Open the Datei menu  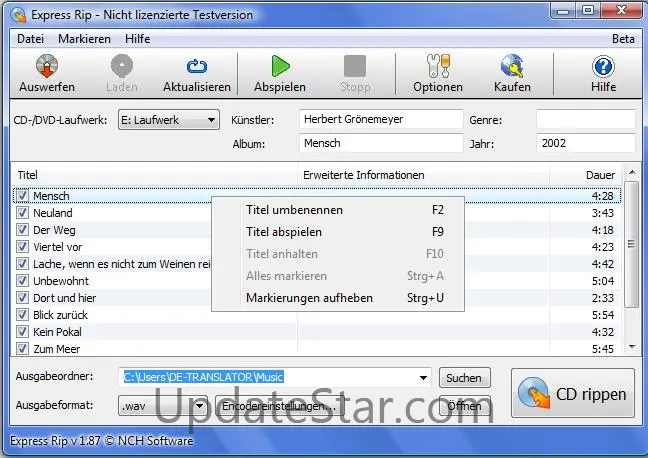click(30, 39)
